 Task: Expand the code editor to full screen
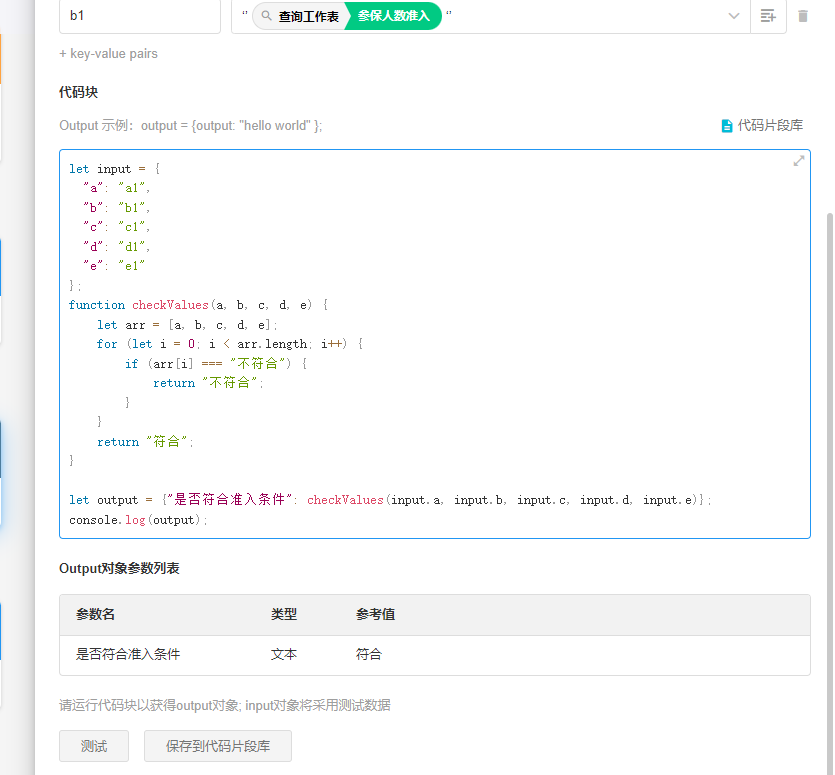pyautogui.click(x=799, y=161)
